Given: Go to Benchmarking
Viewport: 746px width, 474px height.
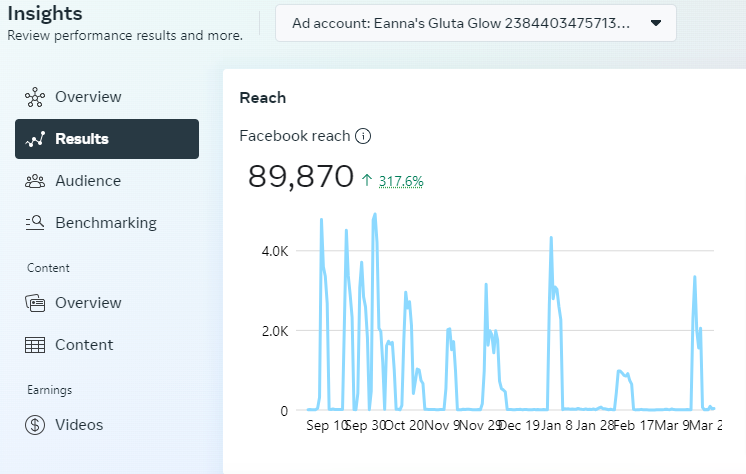Looking at the screenshot, I should point(107,223).
